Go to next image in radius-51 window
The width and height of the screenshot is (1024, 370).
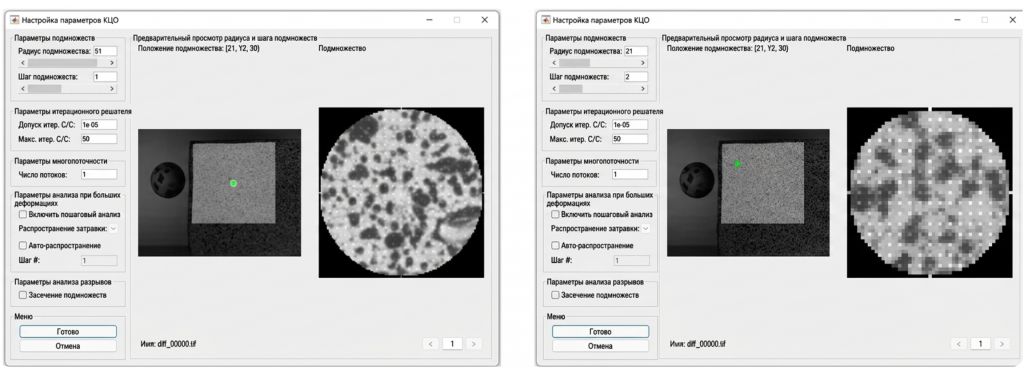pyautogui.click(x=474, y=343)
